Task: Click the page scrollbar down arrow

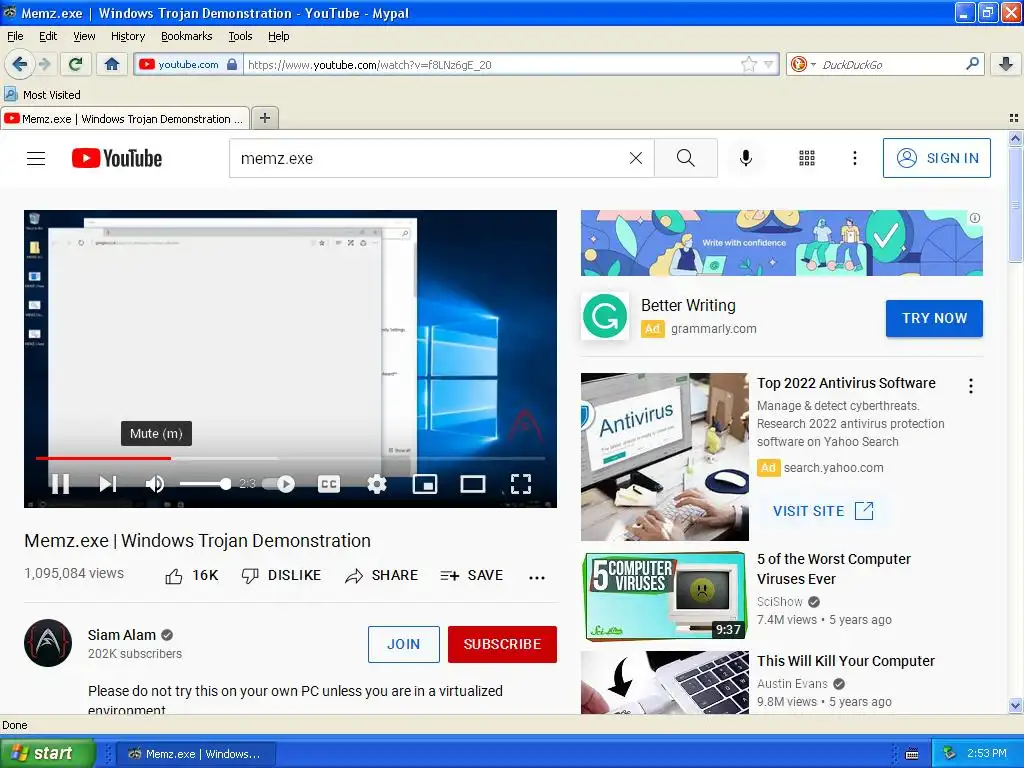Action: (1015, 706)
